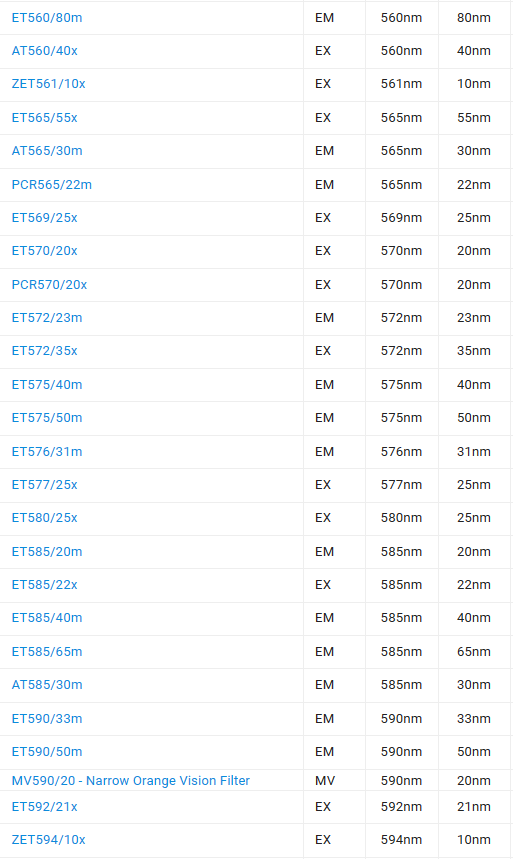Open ET575/50m filter page

tap(47, 417)
